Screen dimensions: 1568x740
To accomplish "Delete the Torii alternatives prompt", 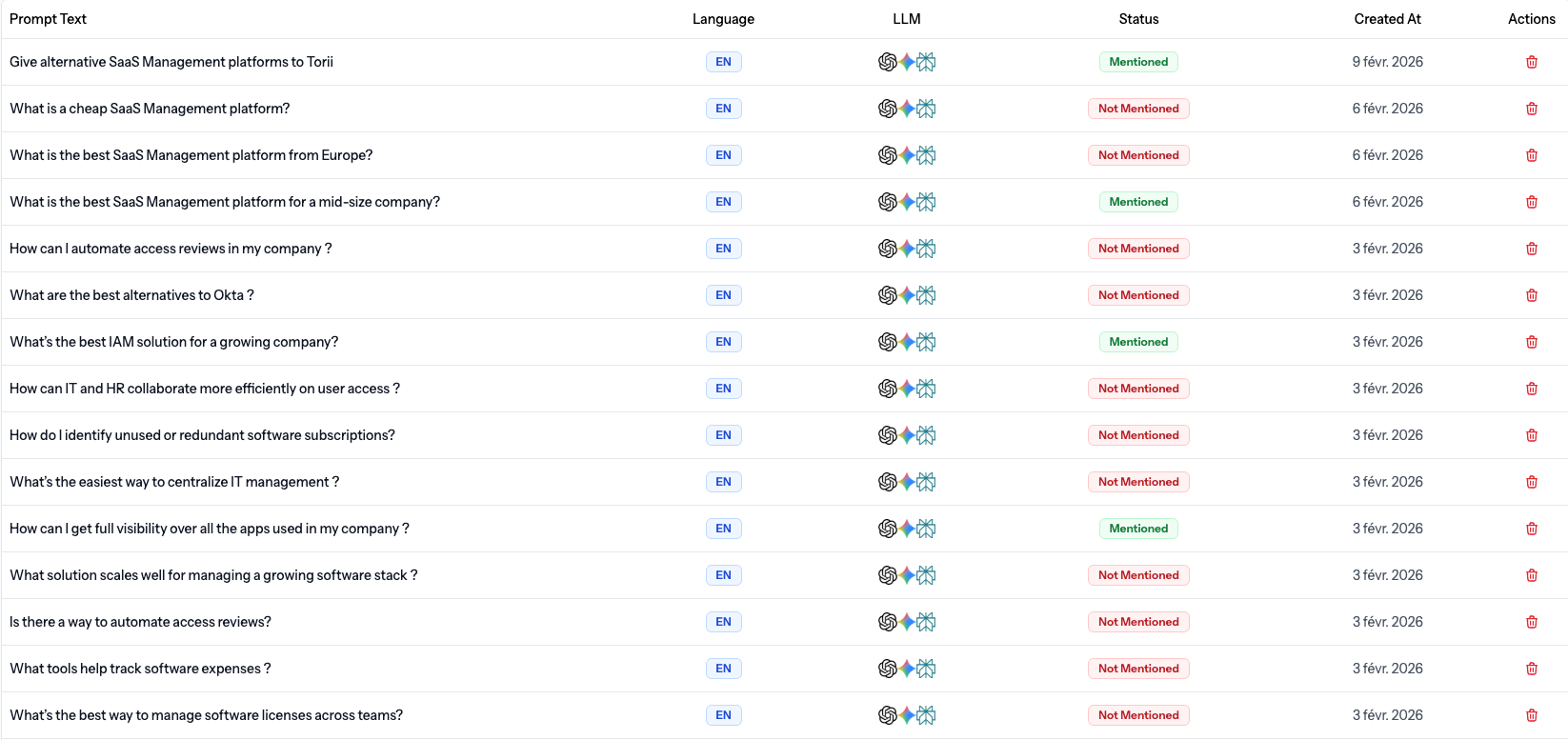I will [1531, 62].
